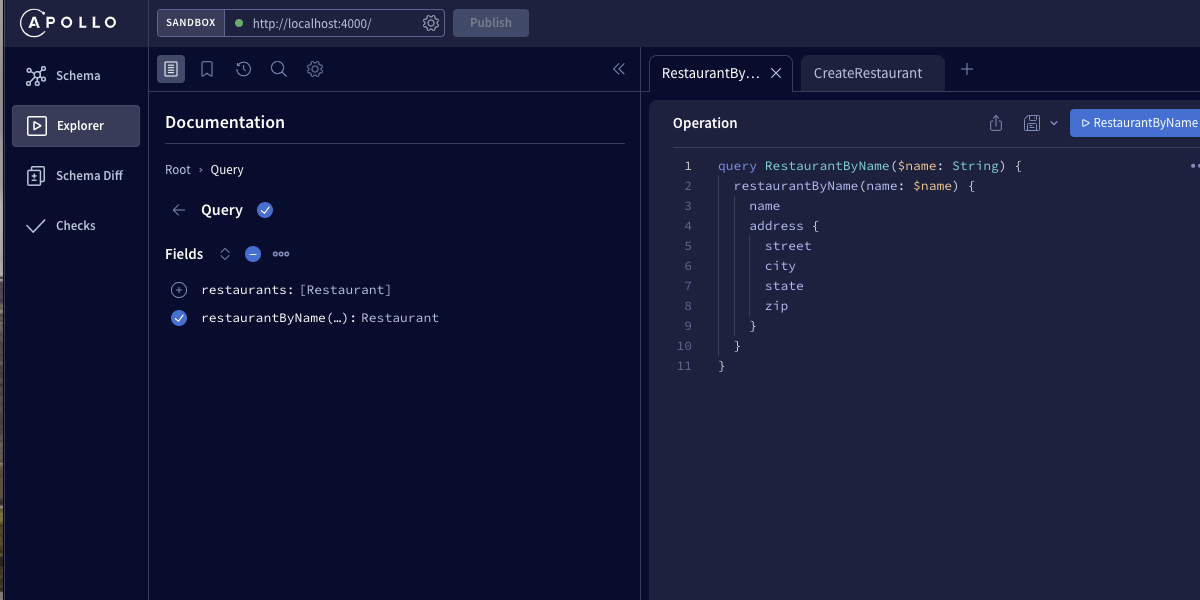
Task: Open search in the documentation panel
Action: [279, 69]
